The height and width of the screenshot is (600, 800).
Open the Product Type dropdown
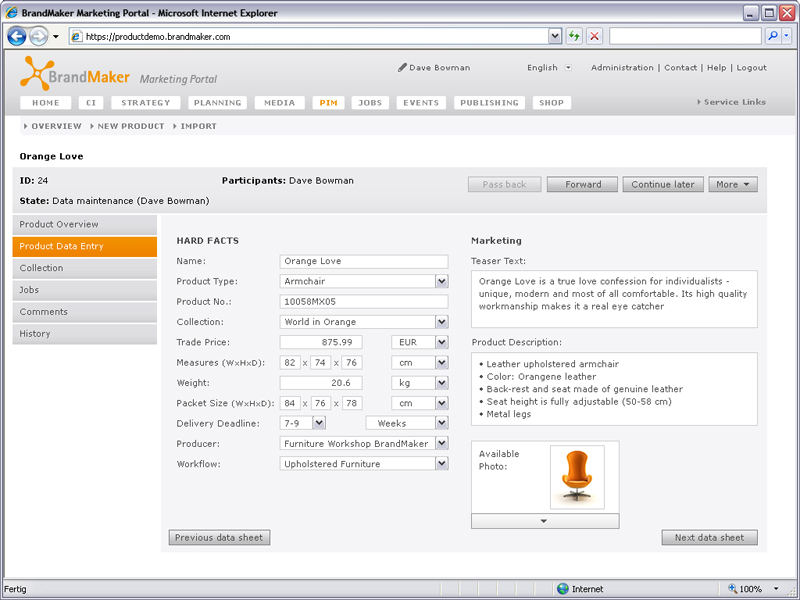pyautogui.click(x=442, y=282)
